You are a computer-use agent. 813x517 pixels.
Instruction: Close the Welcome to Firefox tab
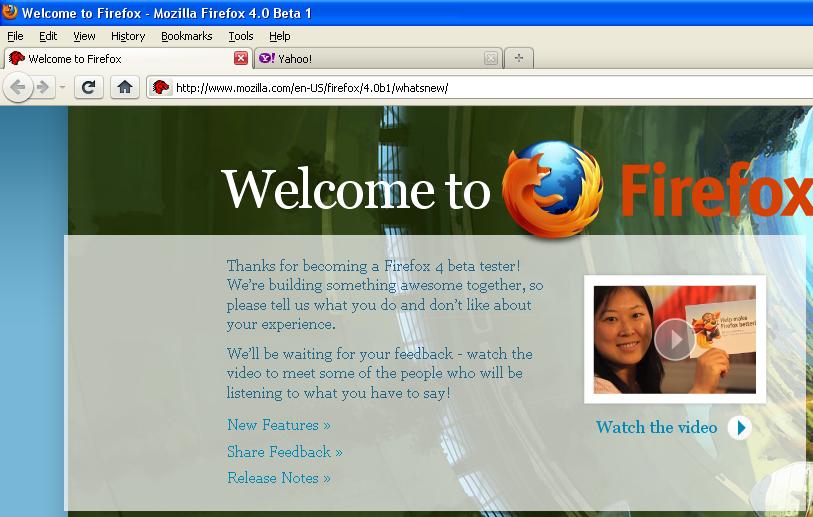click(241, 58)
